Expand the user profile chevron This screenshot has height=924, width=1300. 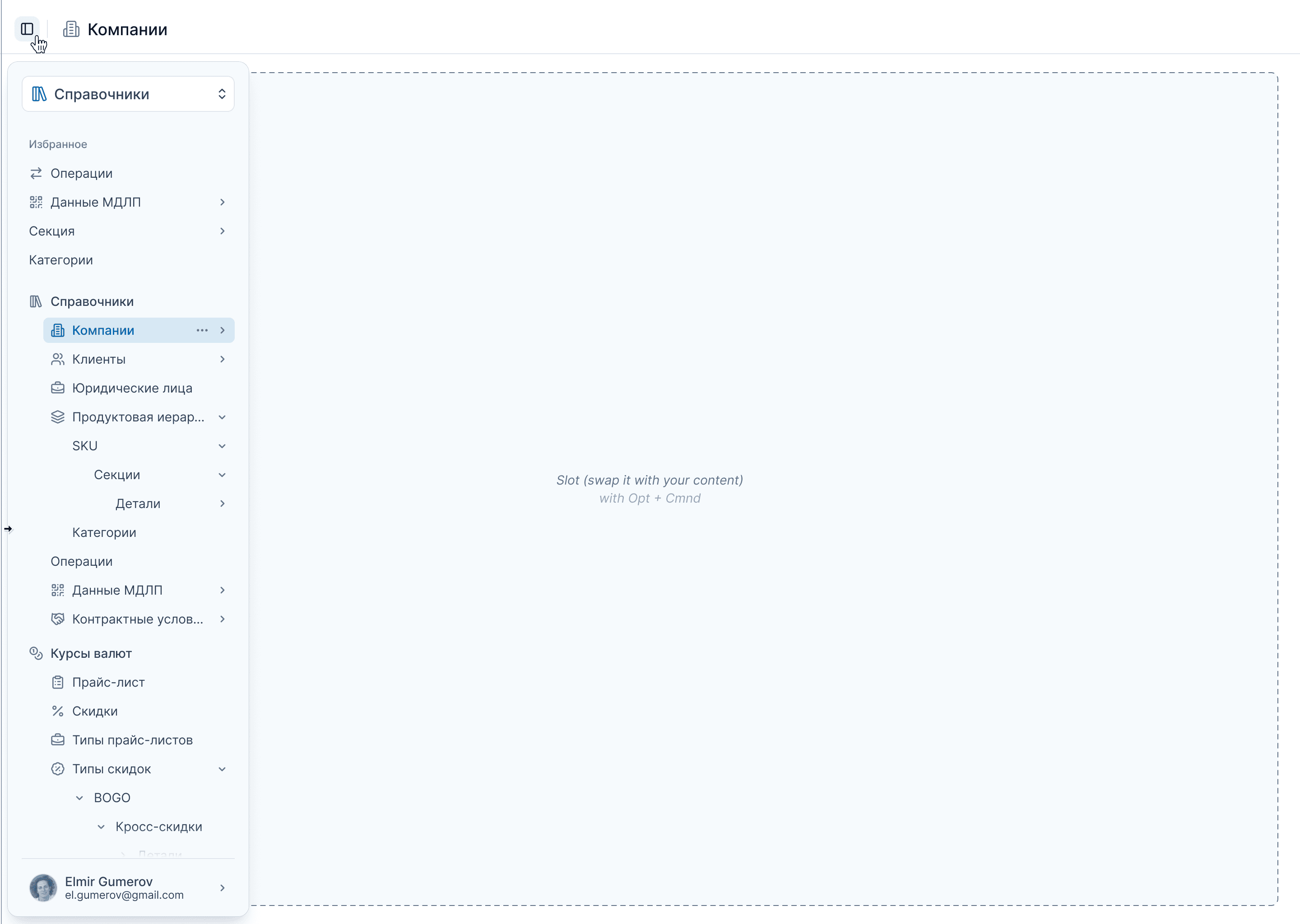222,887
